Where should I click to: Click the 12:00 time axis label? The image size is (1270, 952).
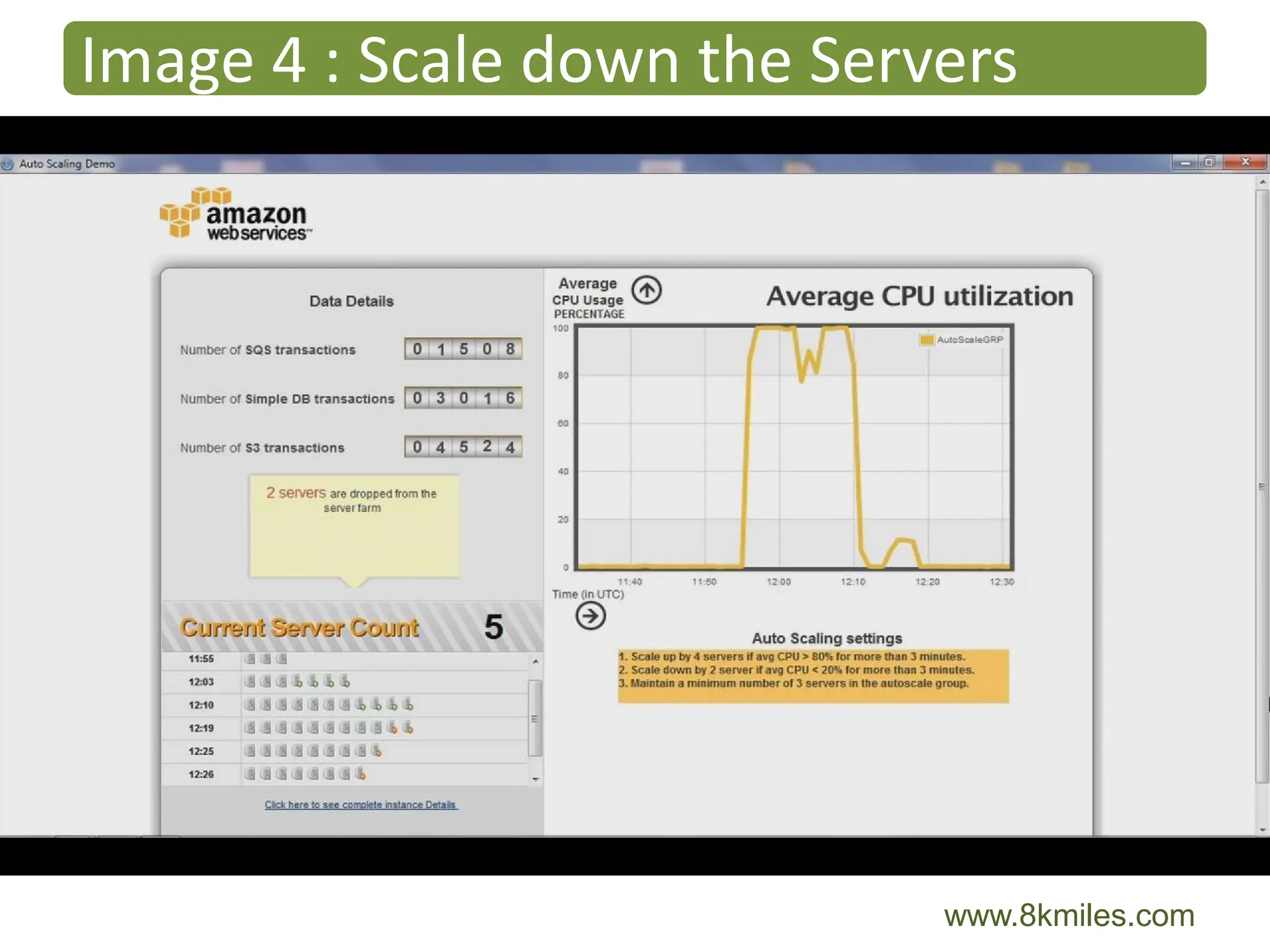[x=778, y=582]
